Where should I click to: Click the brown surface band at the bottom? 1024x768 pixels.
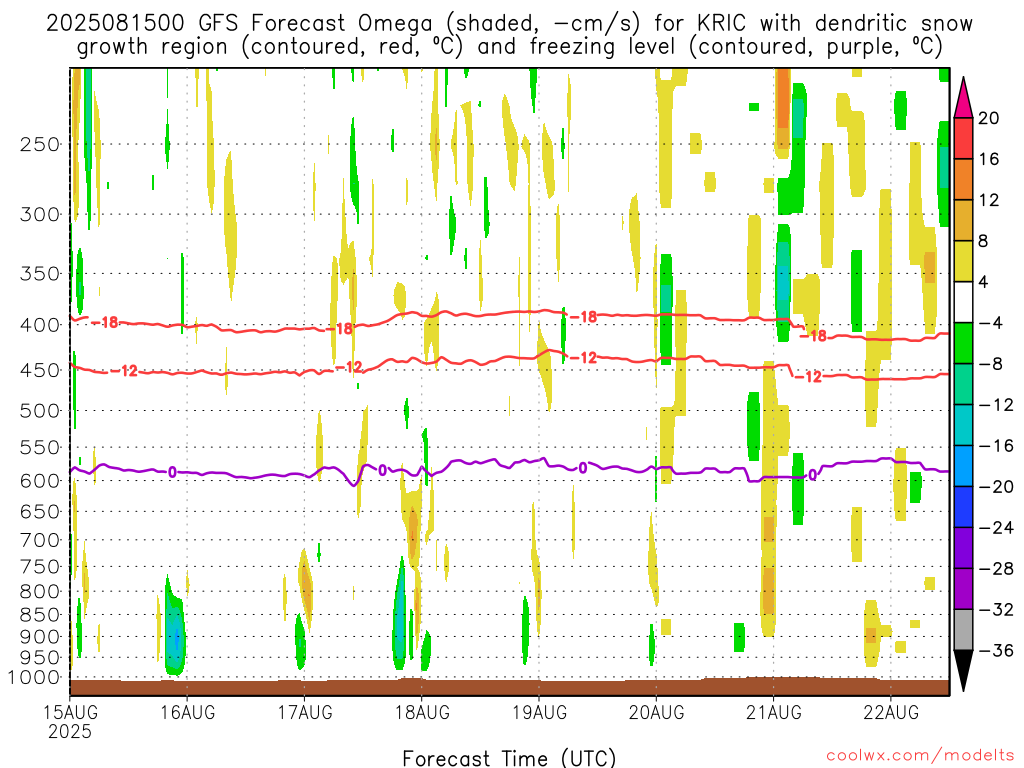tap(509, 687)
